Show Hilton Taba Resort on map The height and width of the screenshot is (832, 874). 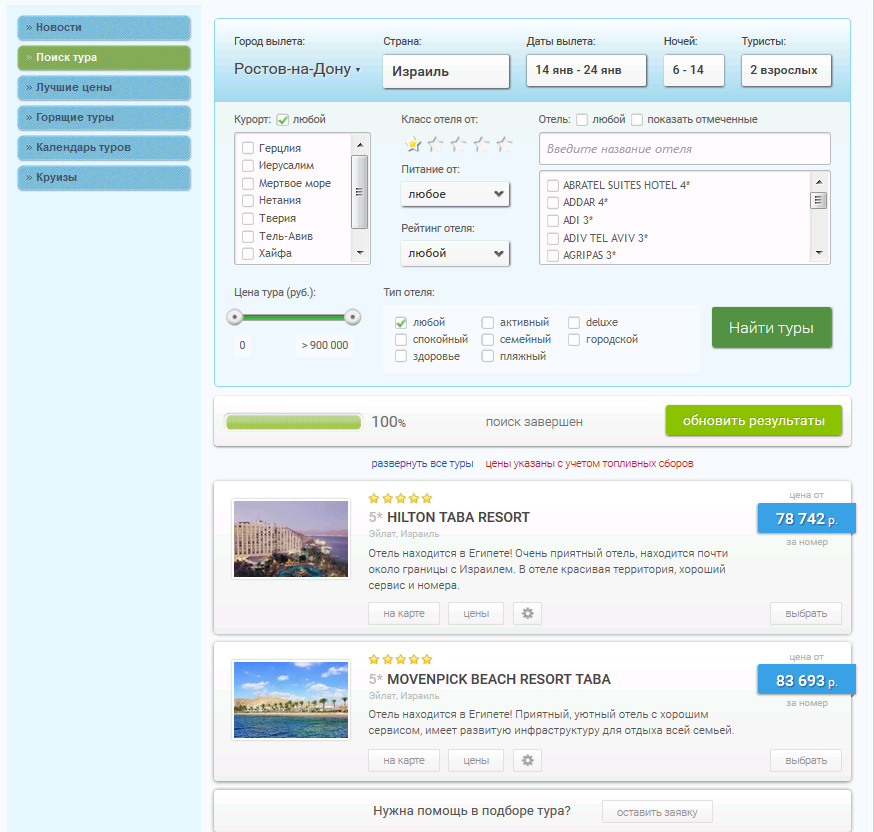pos(404,614)
